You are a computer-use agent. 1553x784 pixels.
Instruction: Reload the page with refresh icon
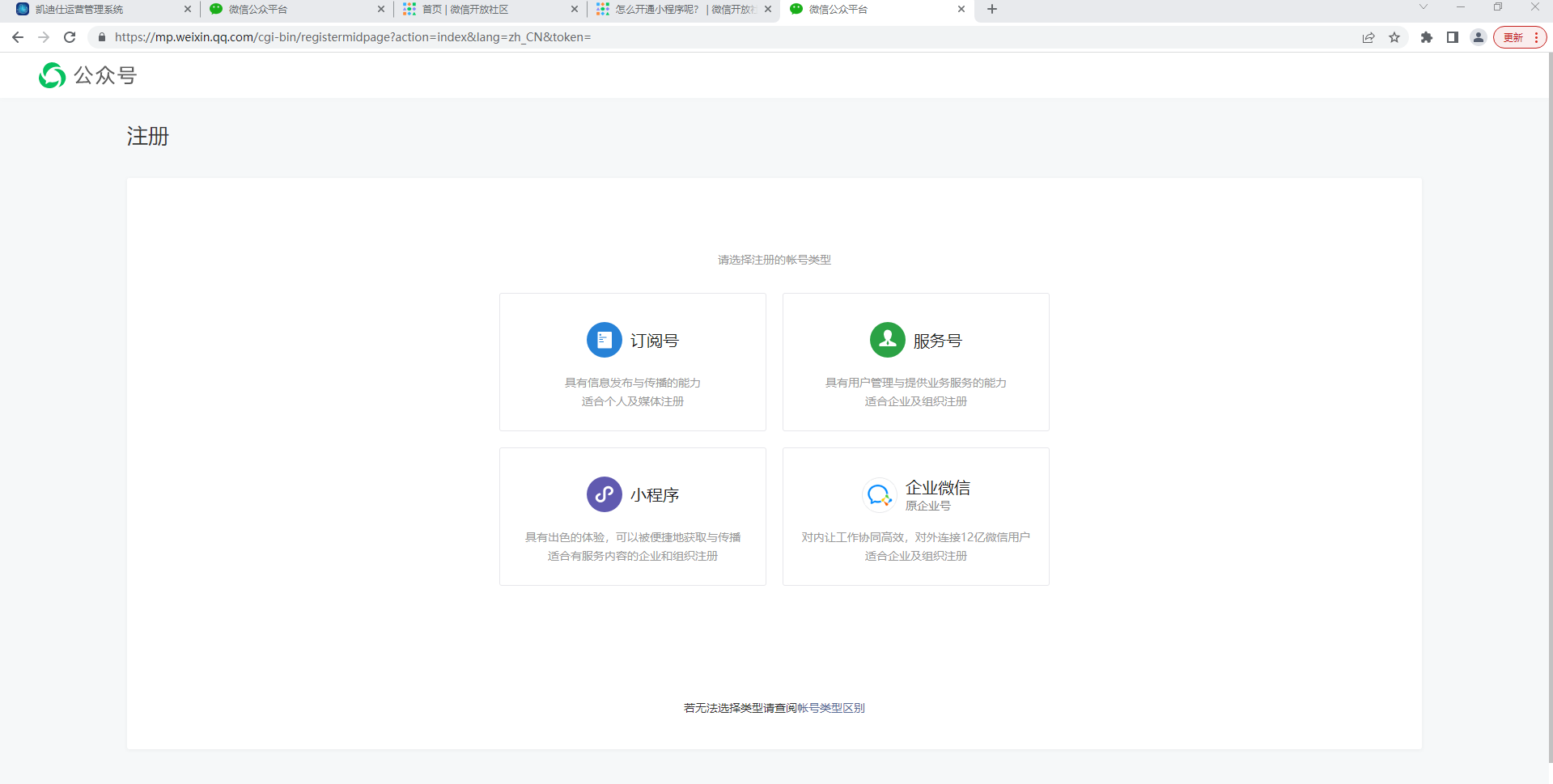click(x=70, y=37)
